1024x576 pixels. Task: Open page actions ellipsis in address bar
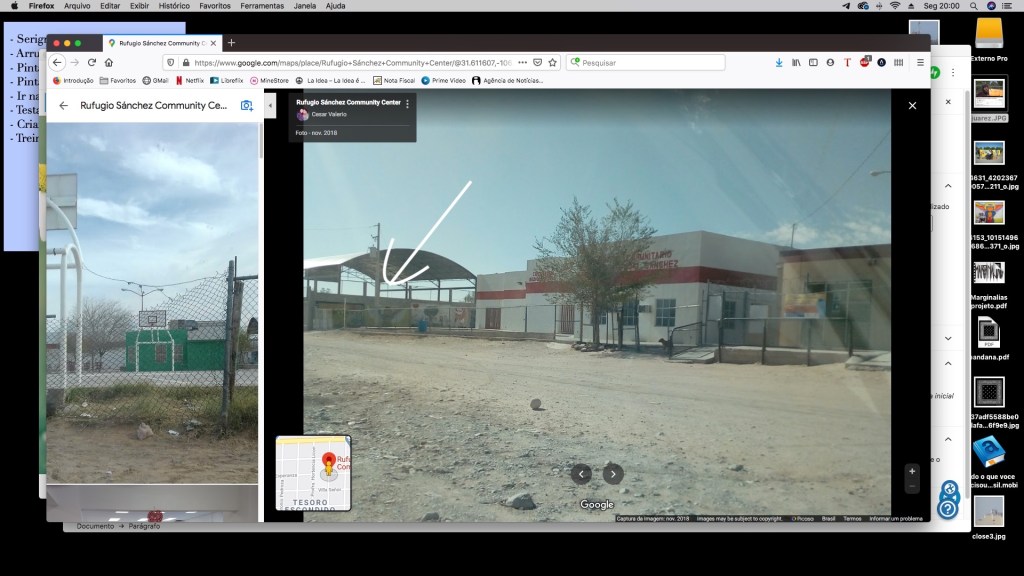click(521, 62)
